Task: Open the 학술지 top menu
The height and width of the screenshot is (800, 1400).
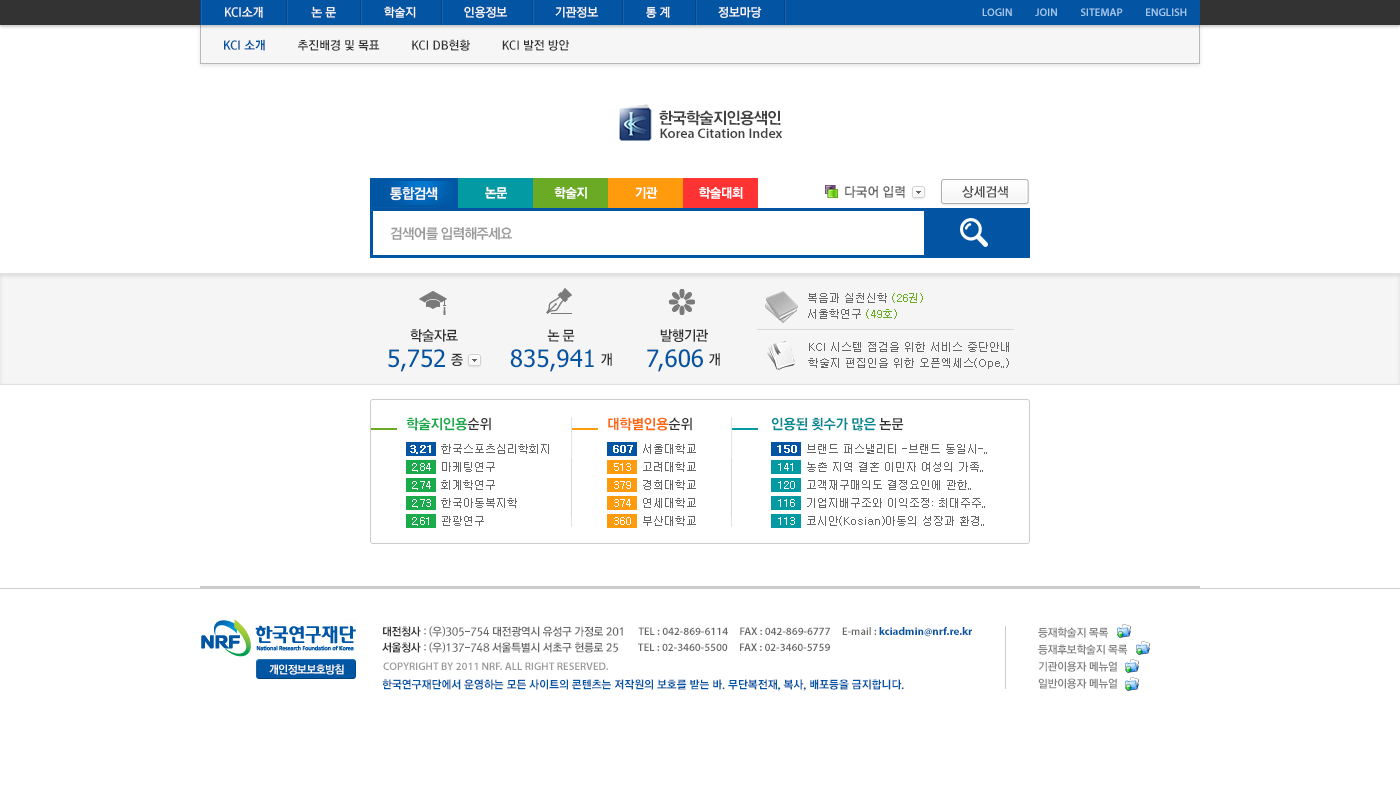Action: [400, 12]
